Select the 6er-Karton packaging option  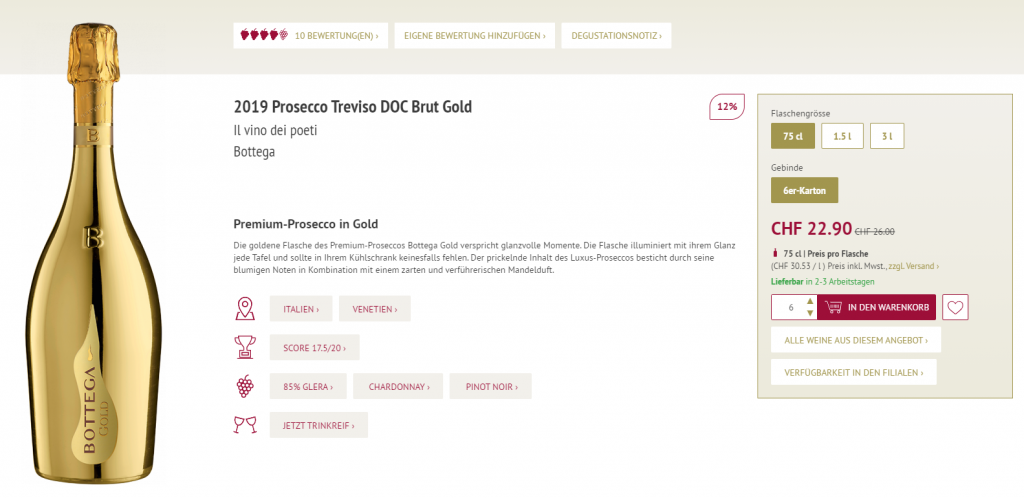804,190
